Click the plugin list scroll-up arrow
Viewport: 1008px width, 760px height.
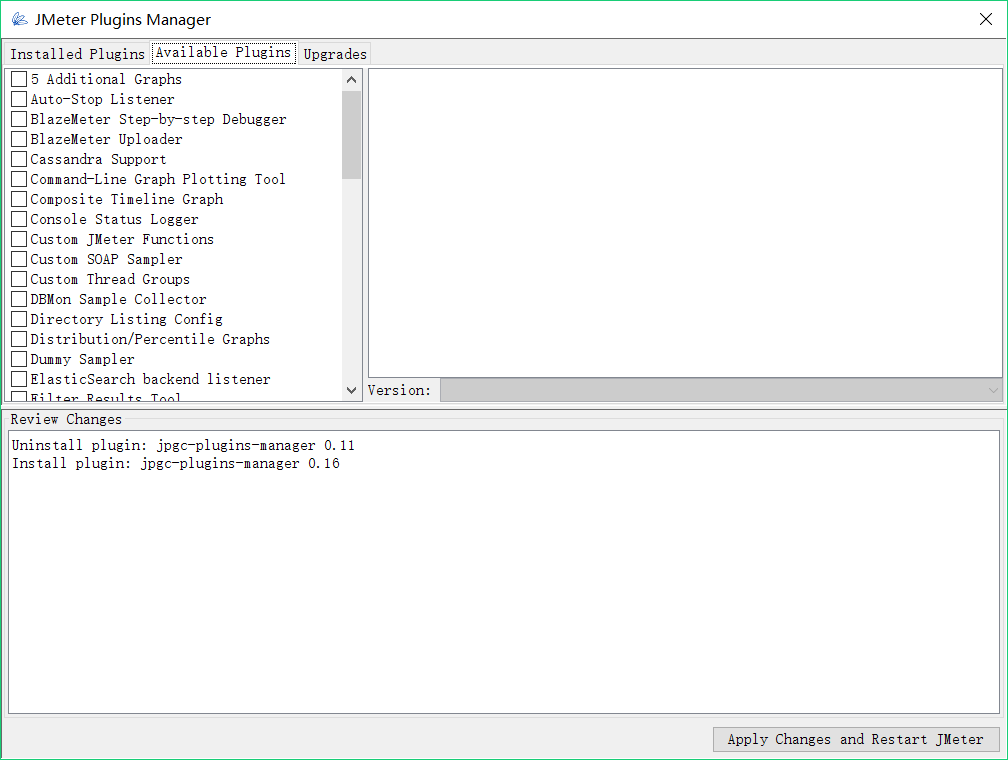351,80
